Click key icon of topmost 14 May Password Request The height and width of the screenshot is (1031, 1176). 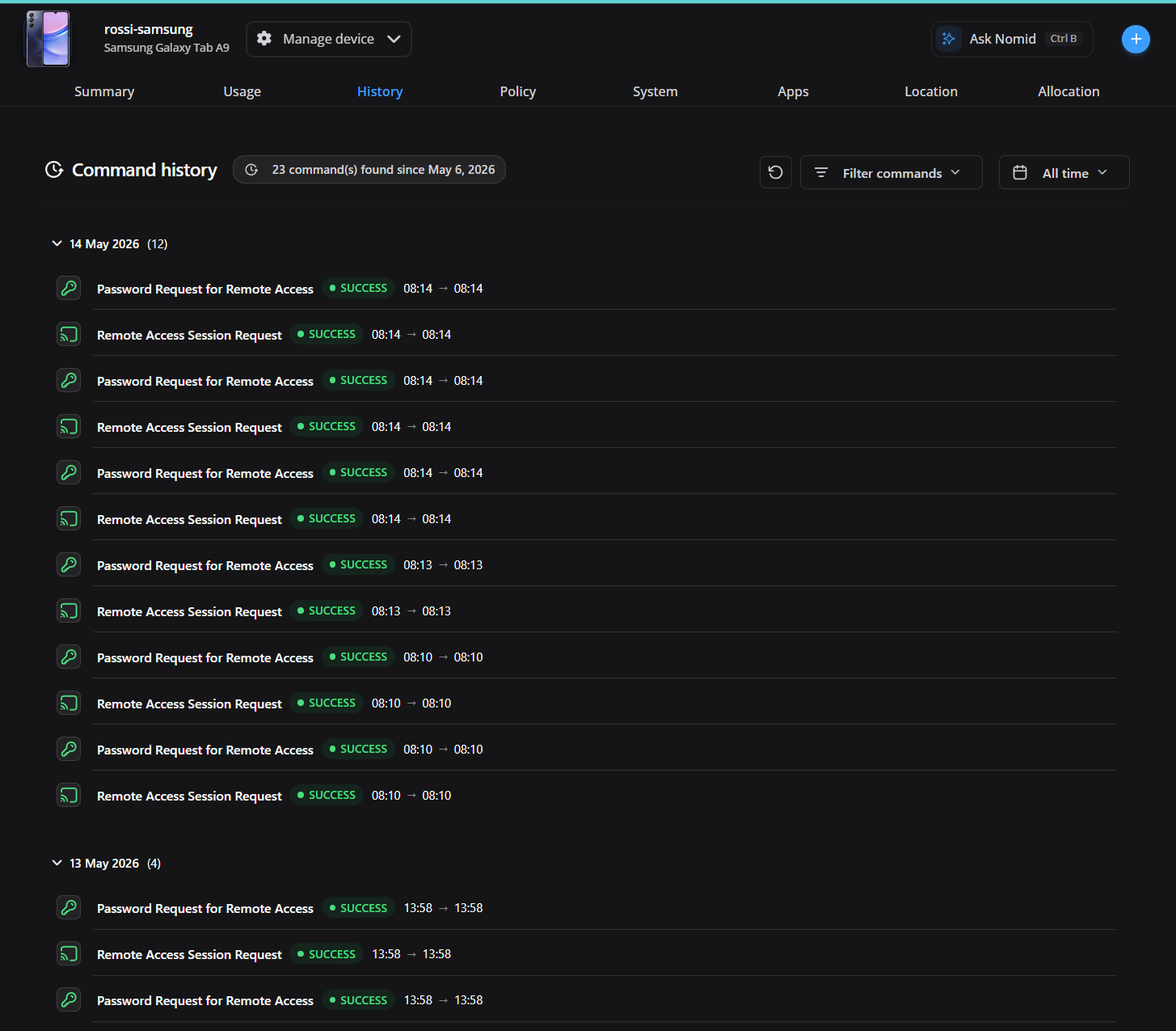point(69,288)
